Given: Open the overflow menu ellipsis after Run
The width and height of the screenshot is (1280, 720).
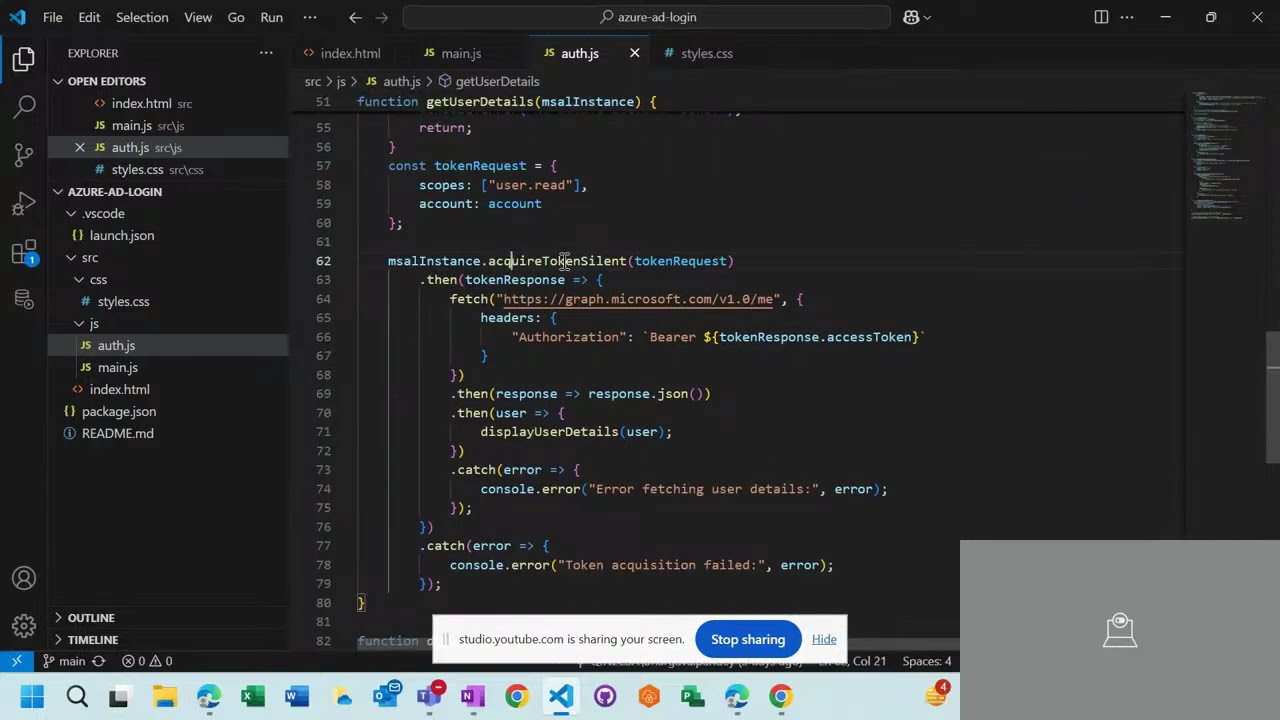Looking at the screenshot, I should click(x=310, y=17).
